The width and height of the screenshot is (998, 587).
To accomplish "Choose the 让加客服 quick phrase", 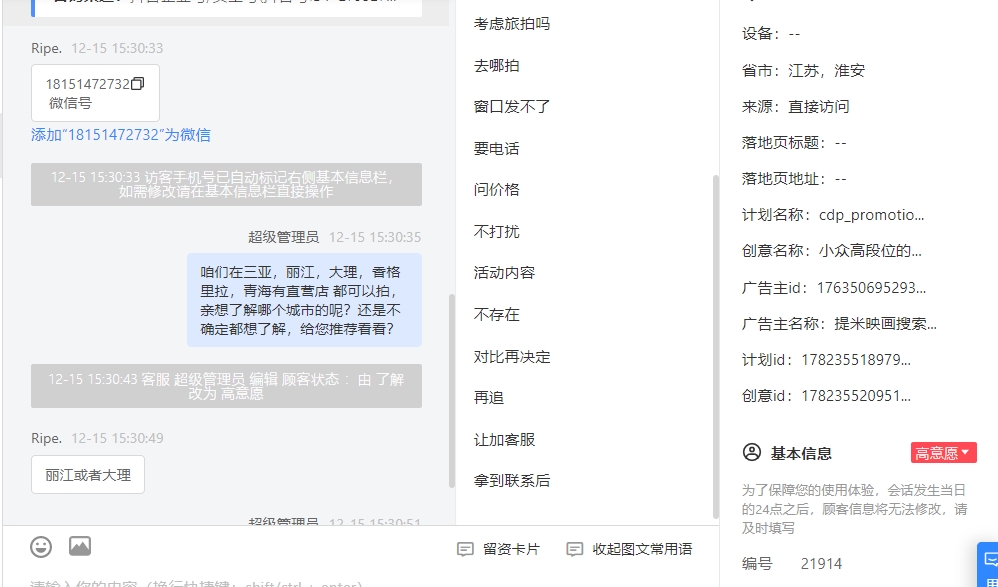I will point(504,439).
